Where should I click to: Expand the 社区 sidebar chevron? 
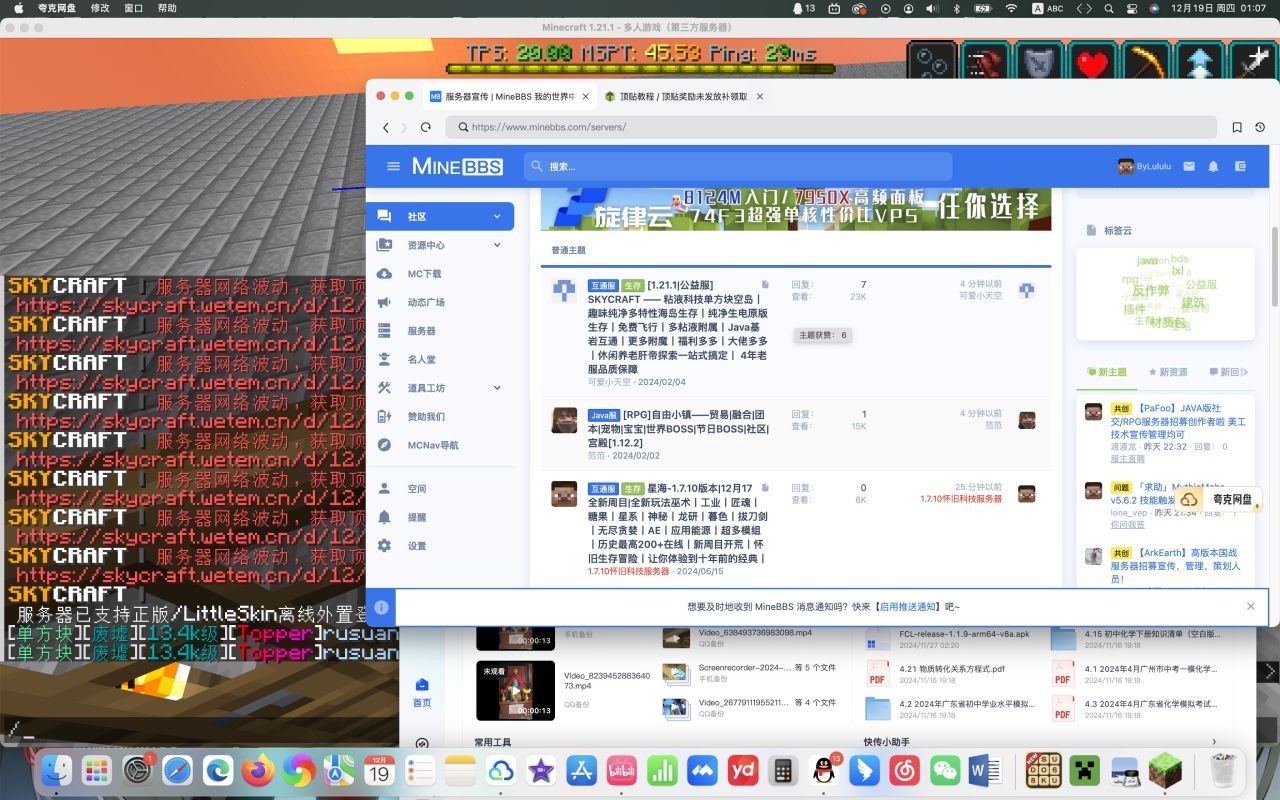click(x=497, y=216)
